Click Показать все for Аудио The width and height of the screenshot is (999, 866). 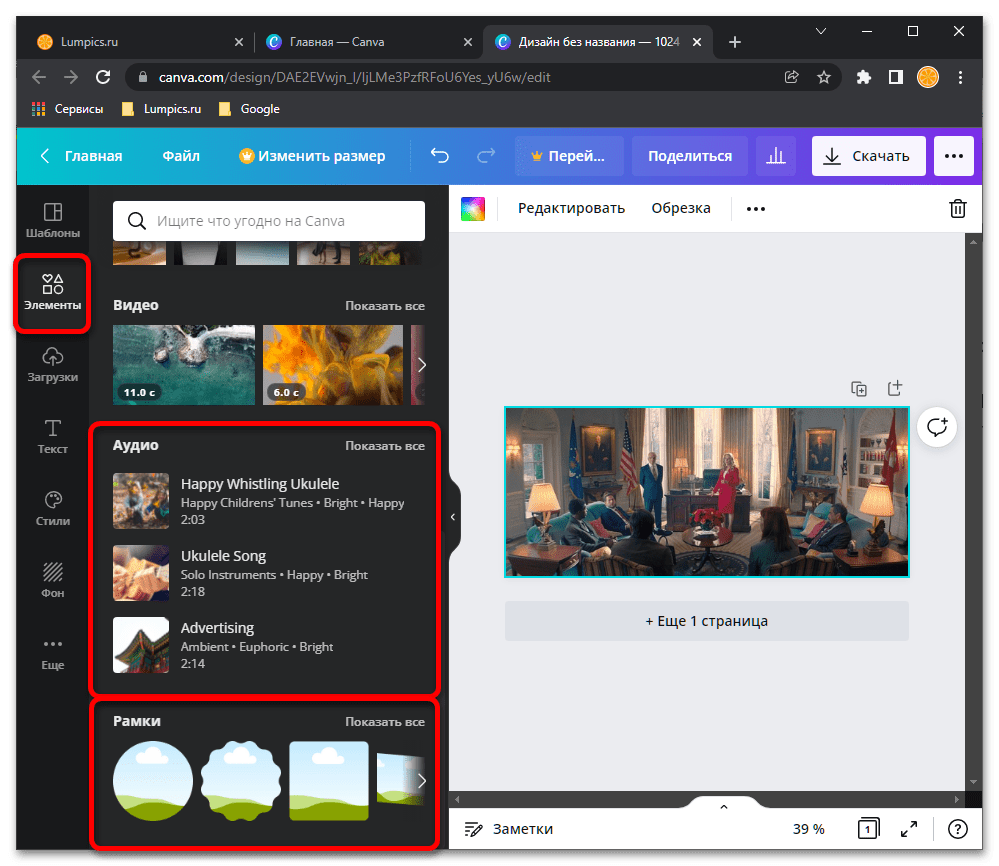[x=385, y=446]
